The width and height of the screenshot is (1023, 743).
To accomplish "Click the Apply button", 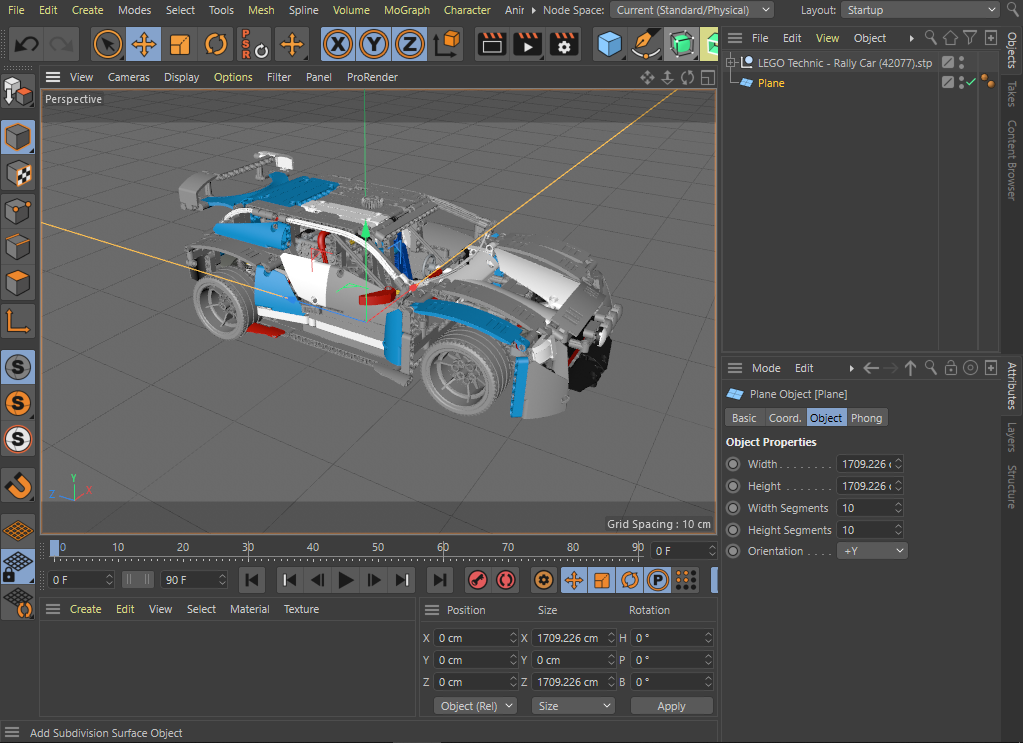I will 671,706.
